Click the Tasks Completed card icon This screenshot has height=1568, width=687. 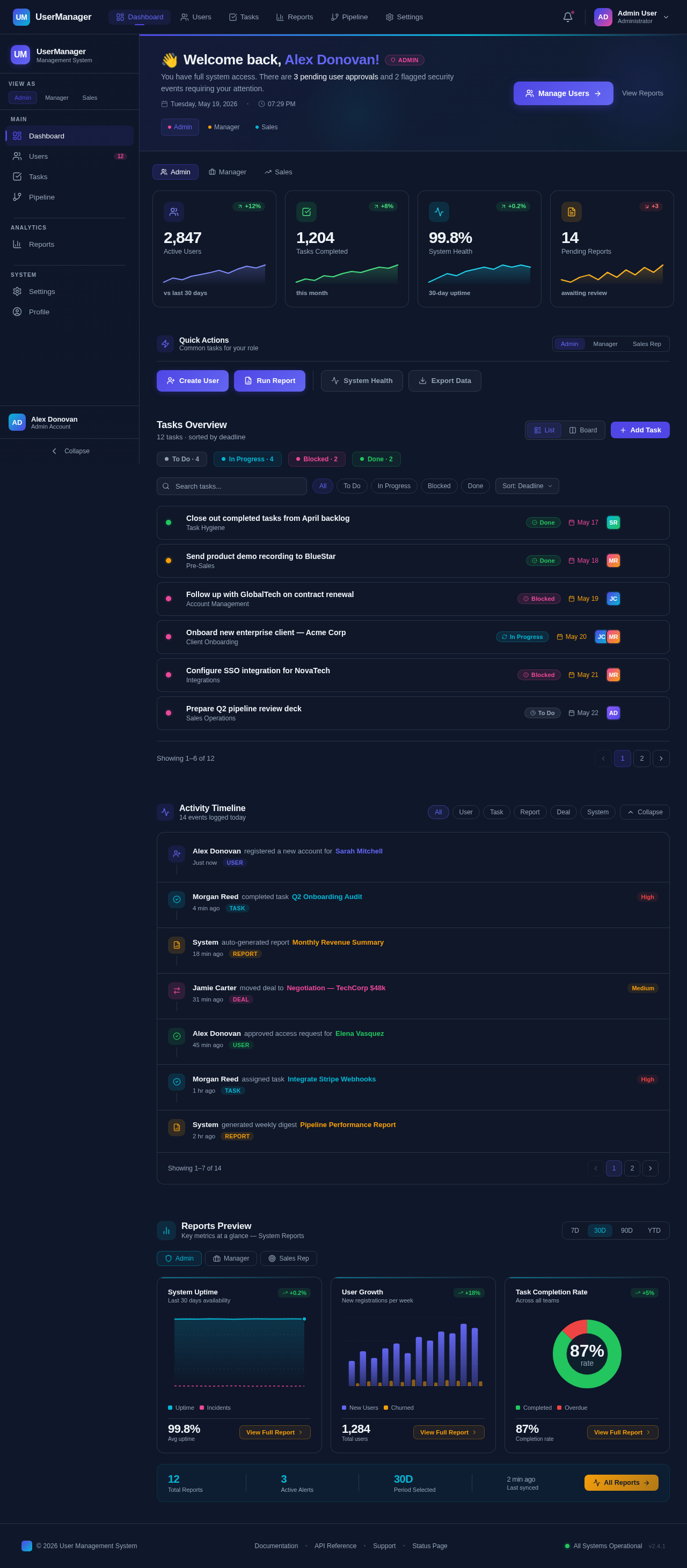306,212
